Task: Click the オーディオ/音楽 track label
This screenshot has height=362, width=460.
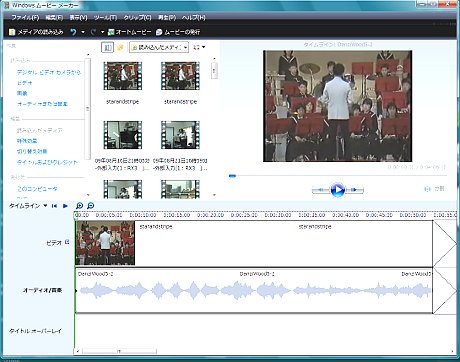Action: click(x=42, y=290)
